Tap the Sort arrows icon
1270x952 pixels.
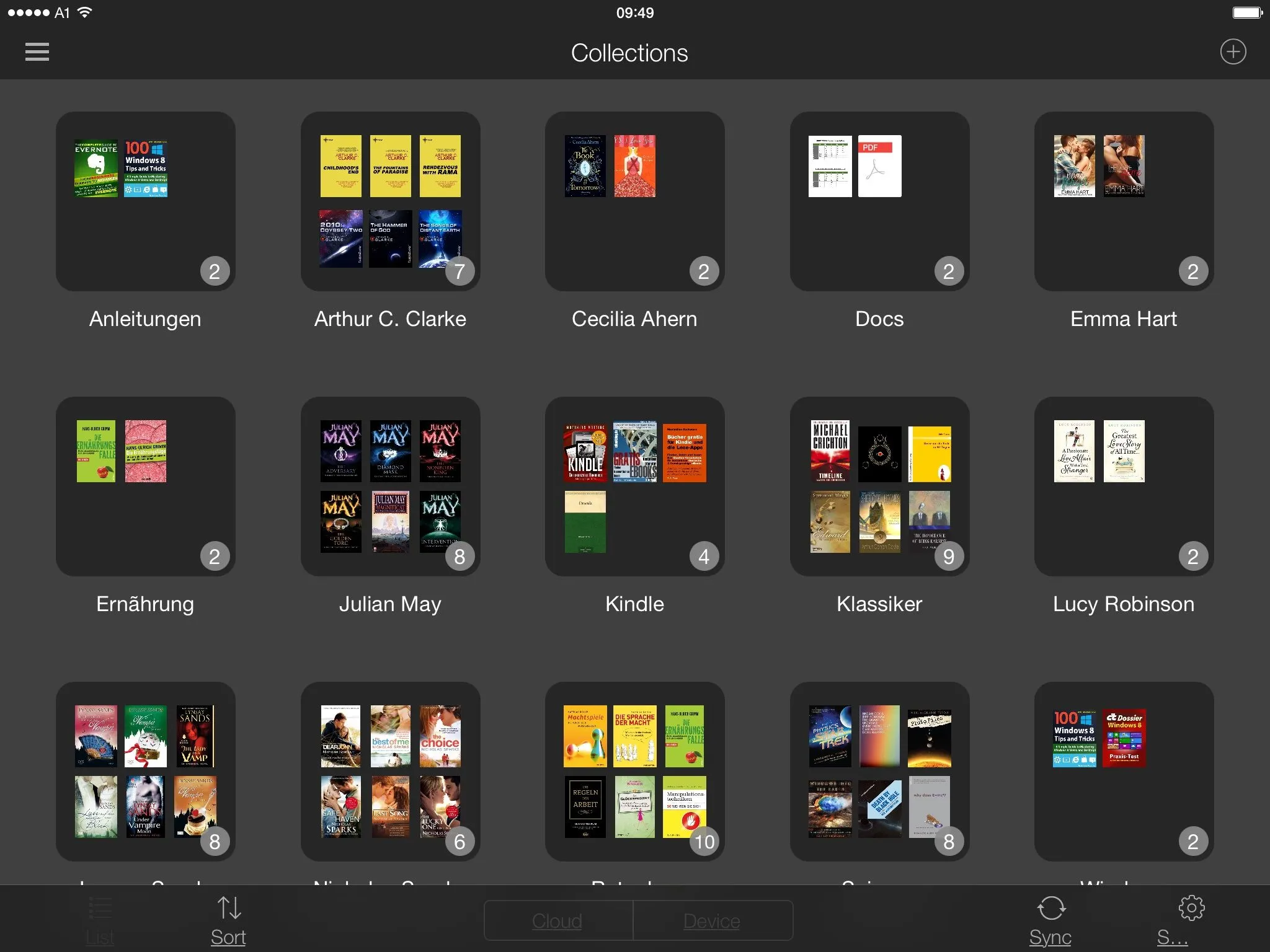[229, 909]
